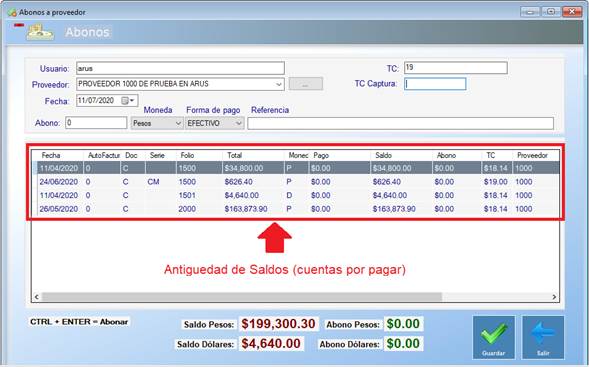Click the app icon in the title bar
589x367 pixels.
pos(12,12)
